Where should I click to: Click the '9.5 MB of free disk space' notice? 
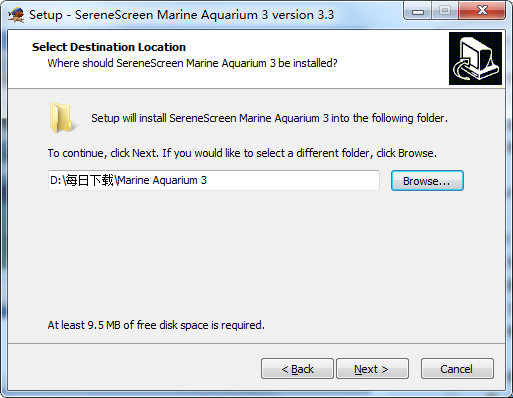click(x=156, y=325)
